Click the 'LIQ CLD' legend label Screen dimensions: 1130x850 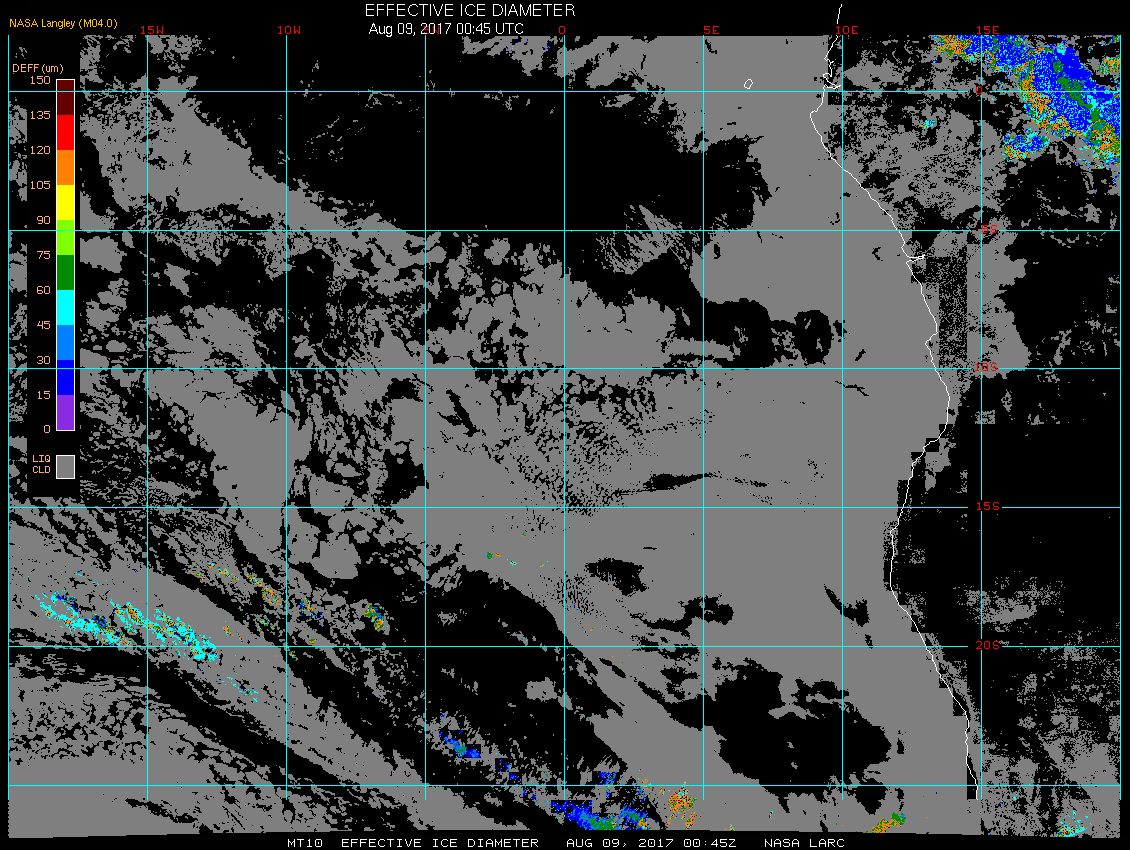[42, 464]
